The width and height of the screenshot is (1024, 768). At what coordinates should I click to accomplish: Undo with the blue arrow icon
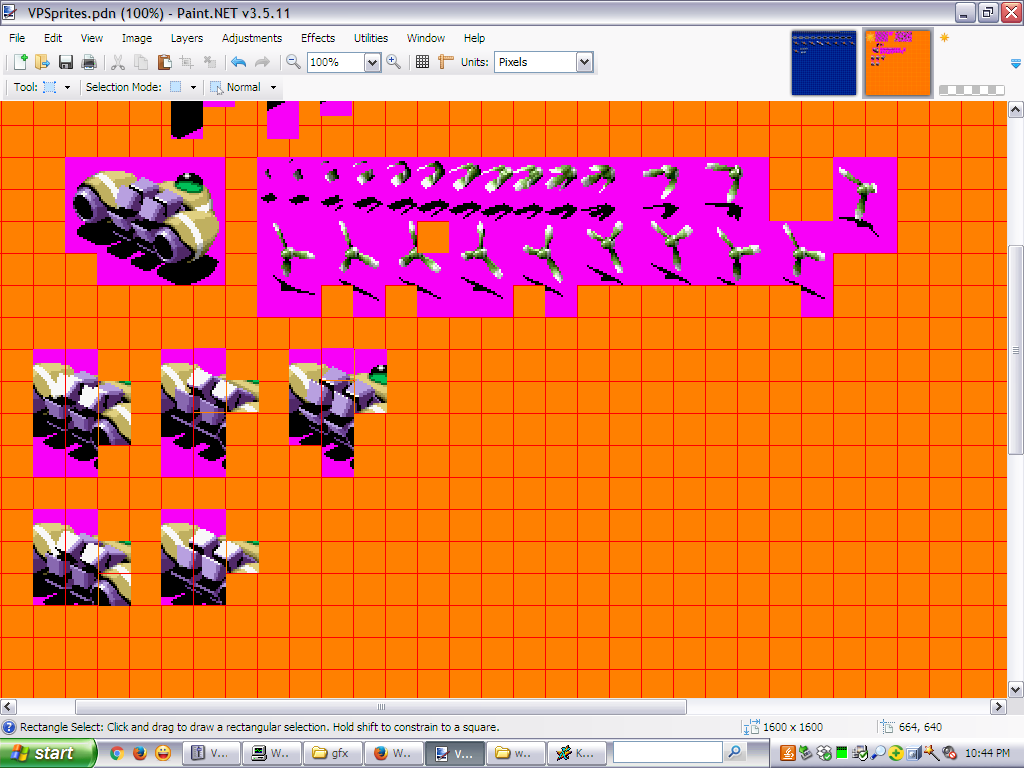[x=238, y=62]
